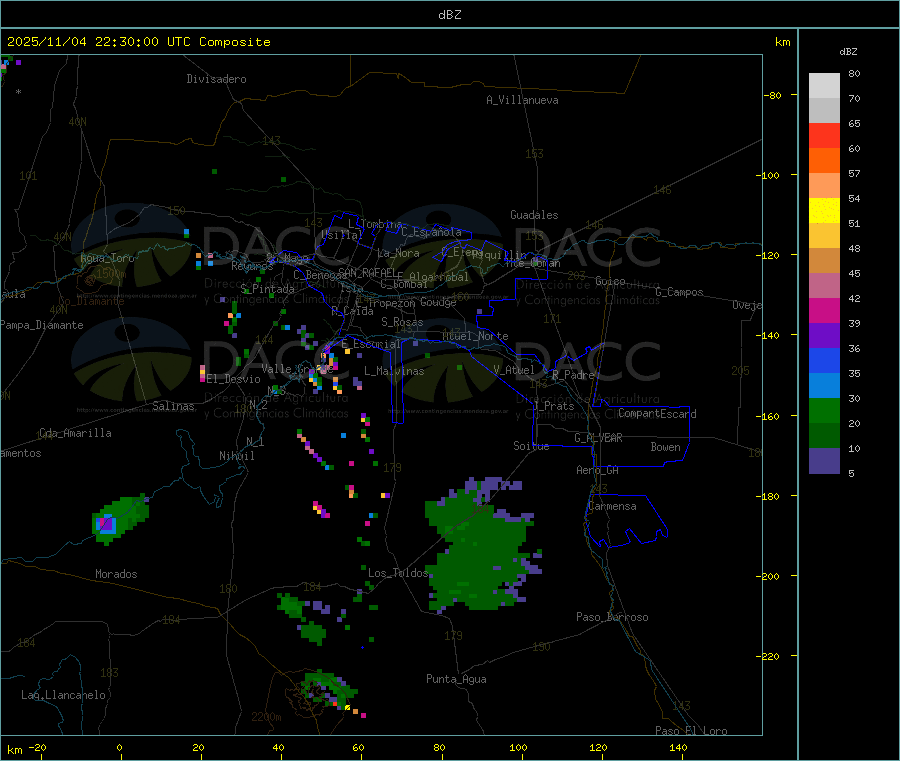The height and width of the screenshot is (761, 900).
Task: Click the Atuel_Norte map label
Action: click(475, 336)
